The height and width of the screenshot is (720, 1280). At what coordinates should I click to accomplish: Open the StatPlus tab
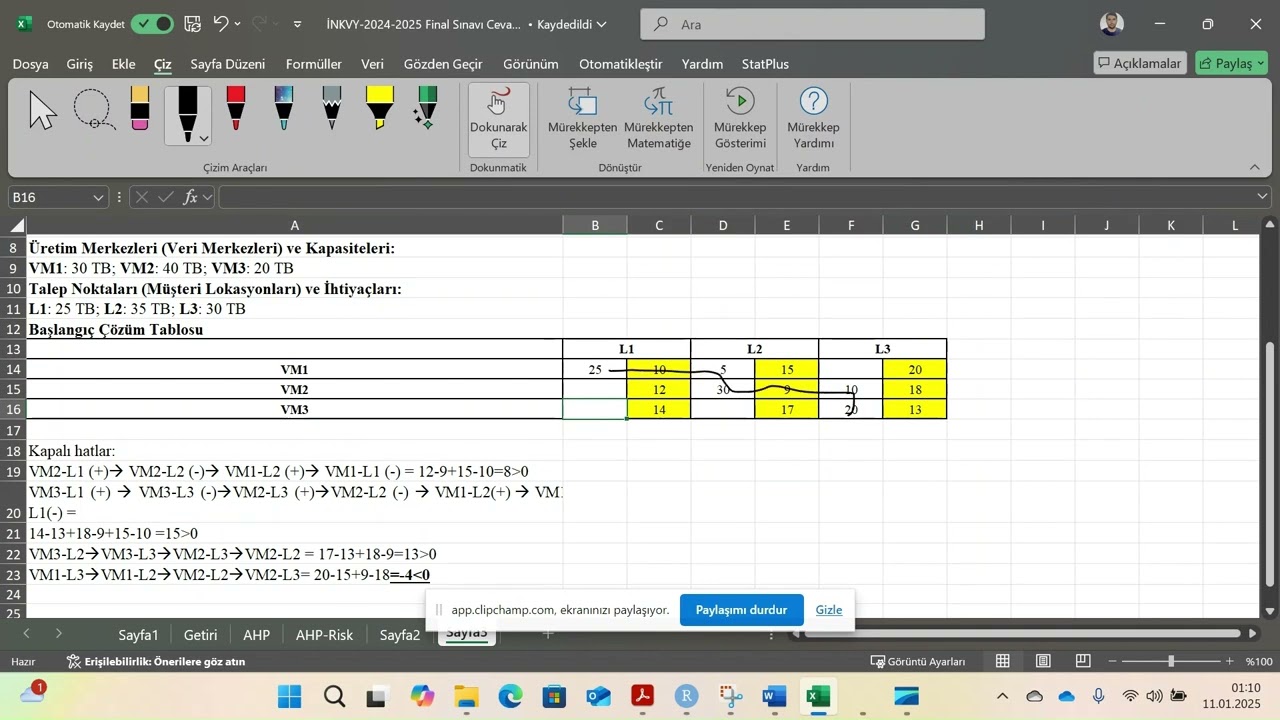click(765, 64)
